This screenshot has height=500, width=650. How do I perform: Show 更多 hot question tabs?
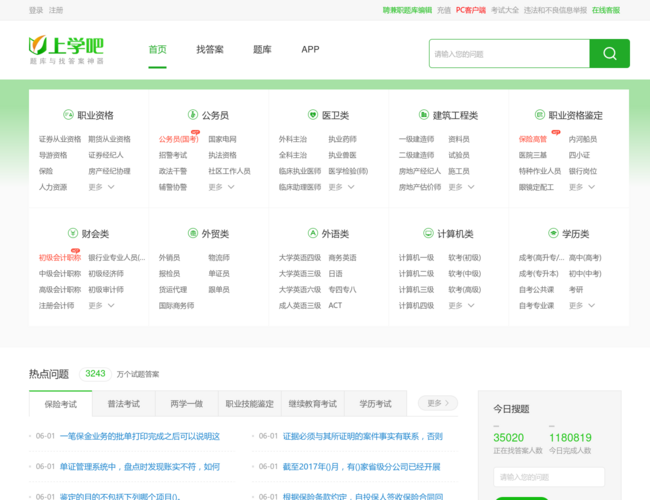(438, 403)
